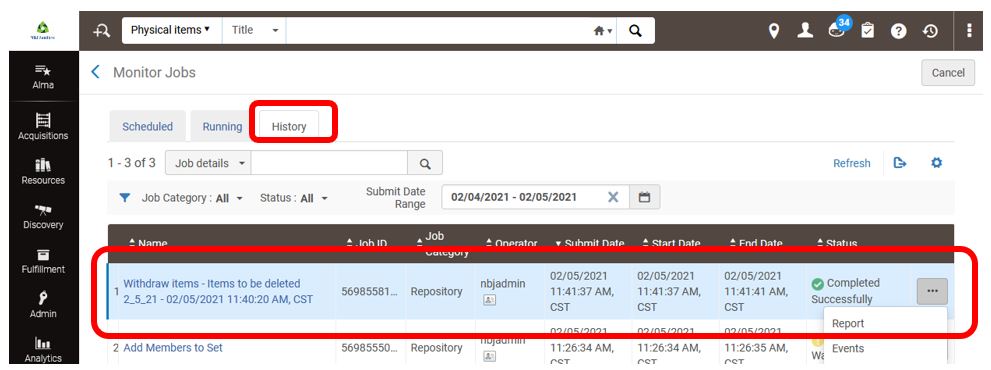Screen dimensions: 991x370
Task: Open the date range calendar picker
Action: [645, 197]
